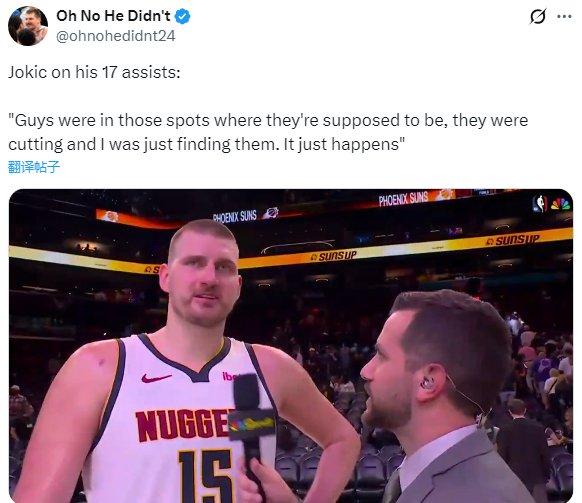Screen dimensions: 582x503
Task: Open the Grok explain-post icon
Action: [x=538, y=16]
